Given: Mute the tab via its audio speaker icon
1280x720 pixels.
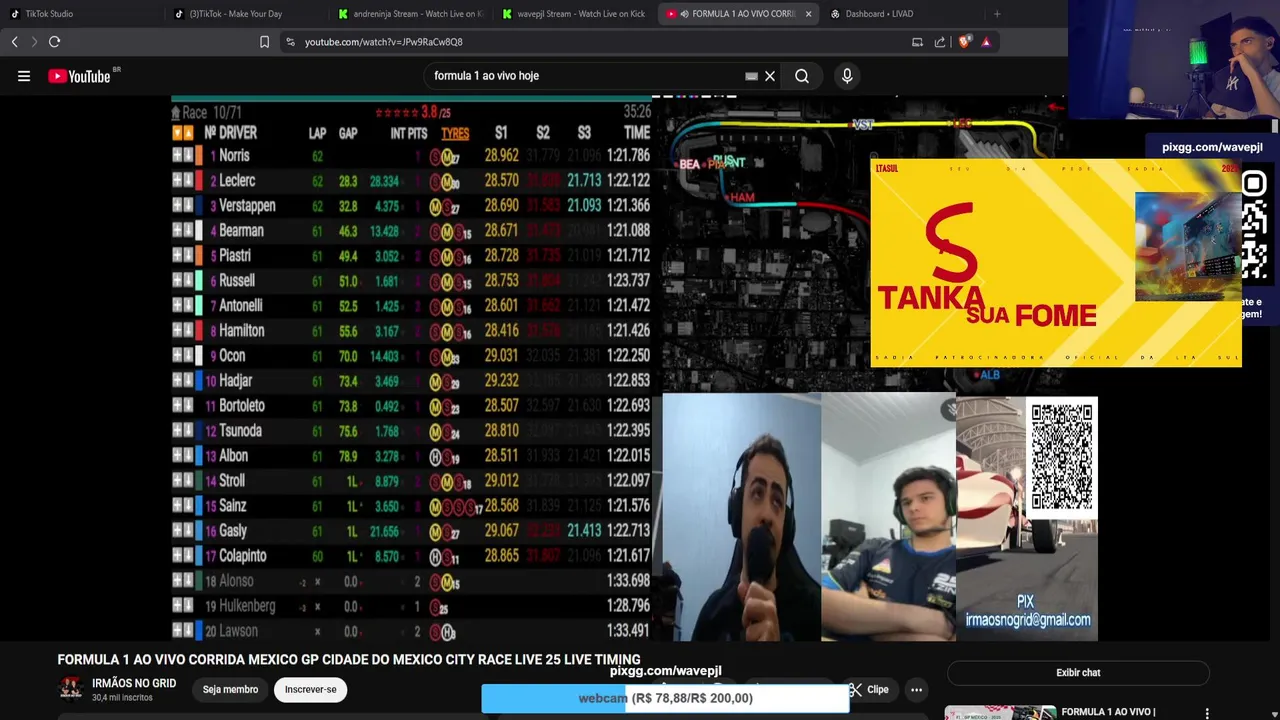Looking at the screenshot, I should [684, 14].
